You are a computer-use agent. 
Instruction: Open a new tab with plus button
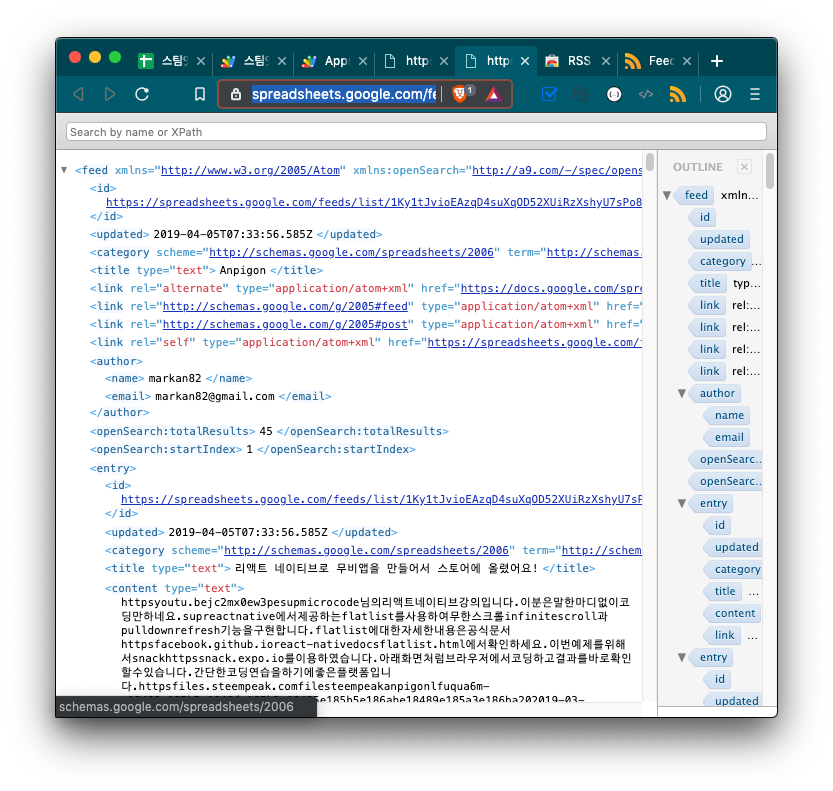pyautogui.click(x=717, y=61)
